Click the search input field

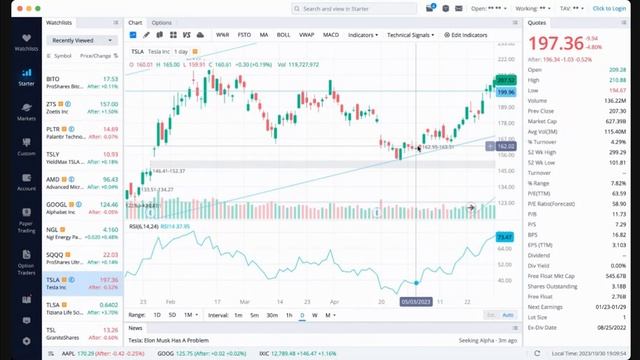point(354,9)
